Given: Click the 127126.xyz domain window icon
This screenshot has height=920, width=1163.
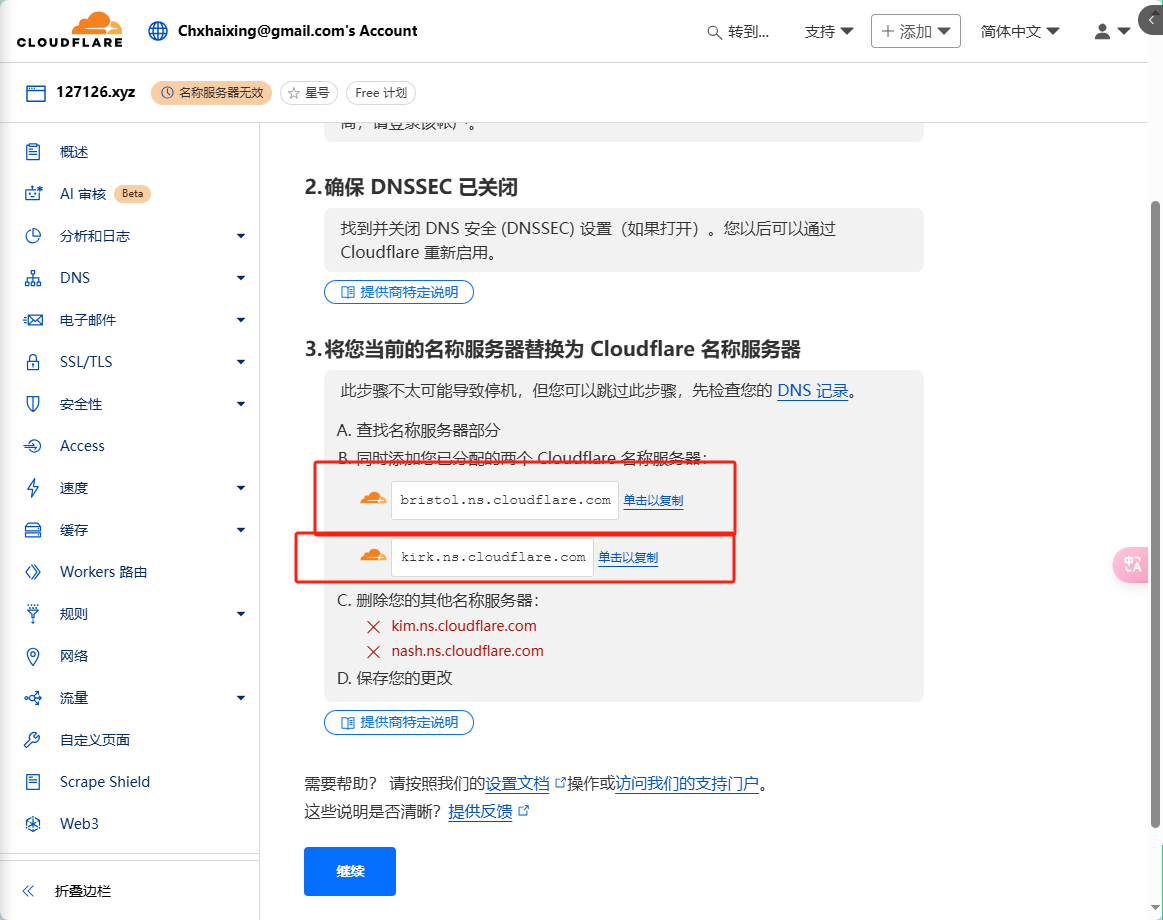Looking at the screenshot, I should 36,93.
